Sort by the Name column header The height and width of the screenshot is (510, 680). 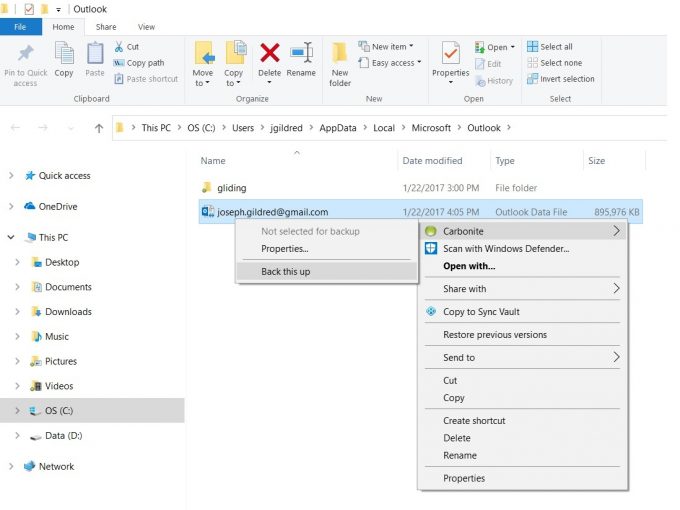coord(213,161)
